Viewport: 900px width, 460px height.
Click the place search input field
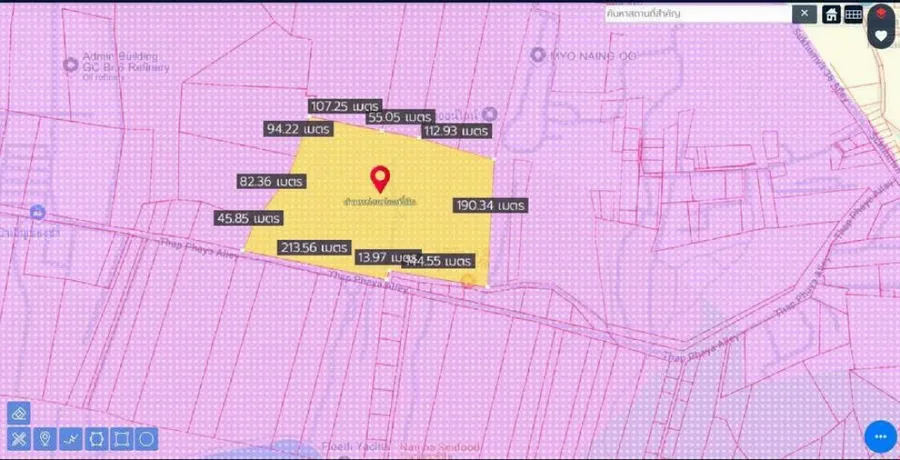(x=697, y=14)
